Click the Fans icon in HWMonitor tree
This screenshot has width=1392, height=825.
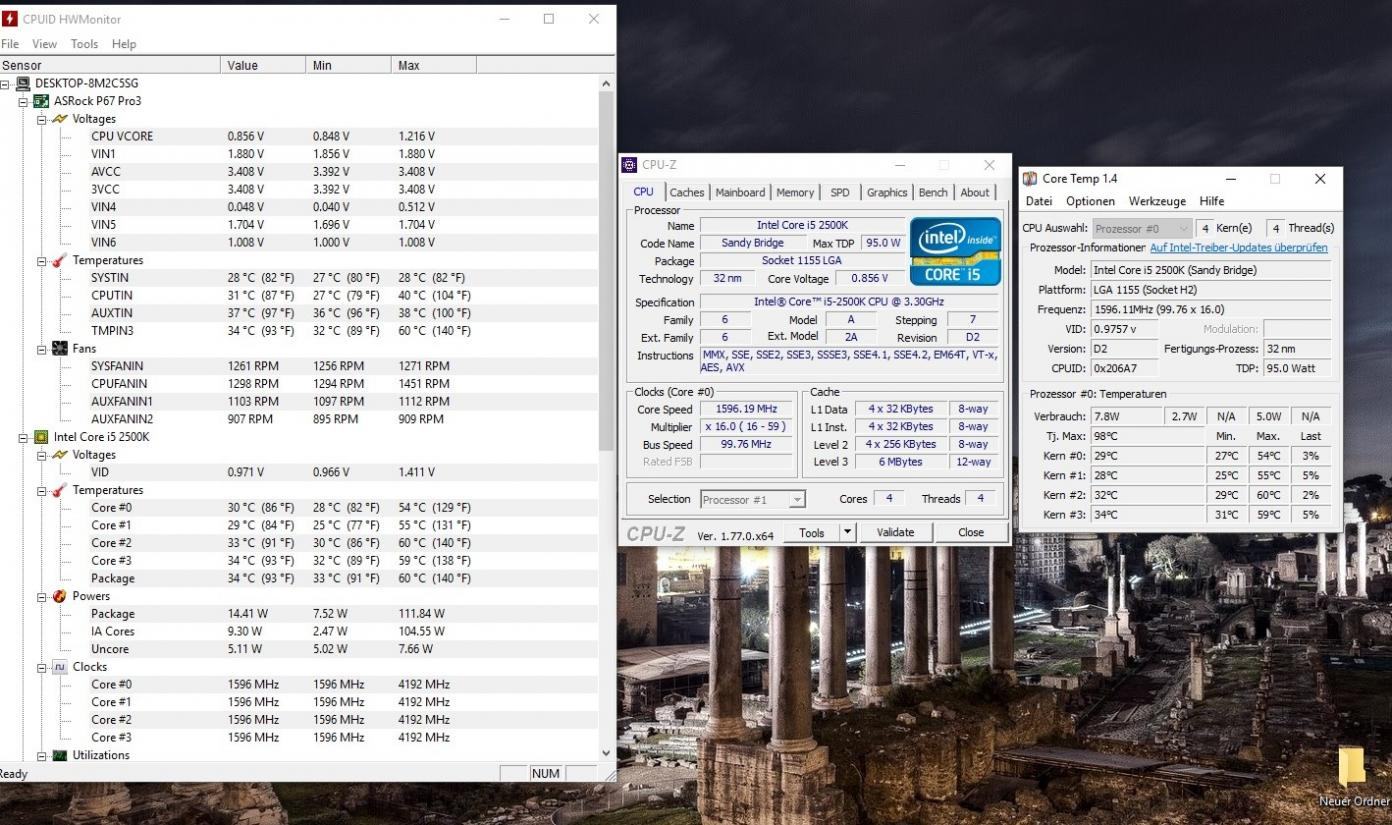coord(60,348)
